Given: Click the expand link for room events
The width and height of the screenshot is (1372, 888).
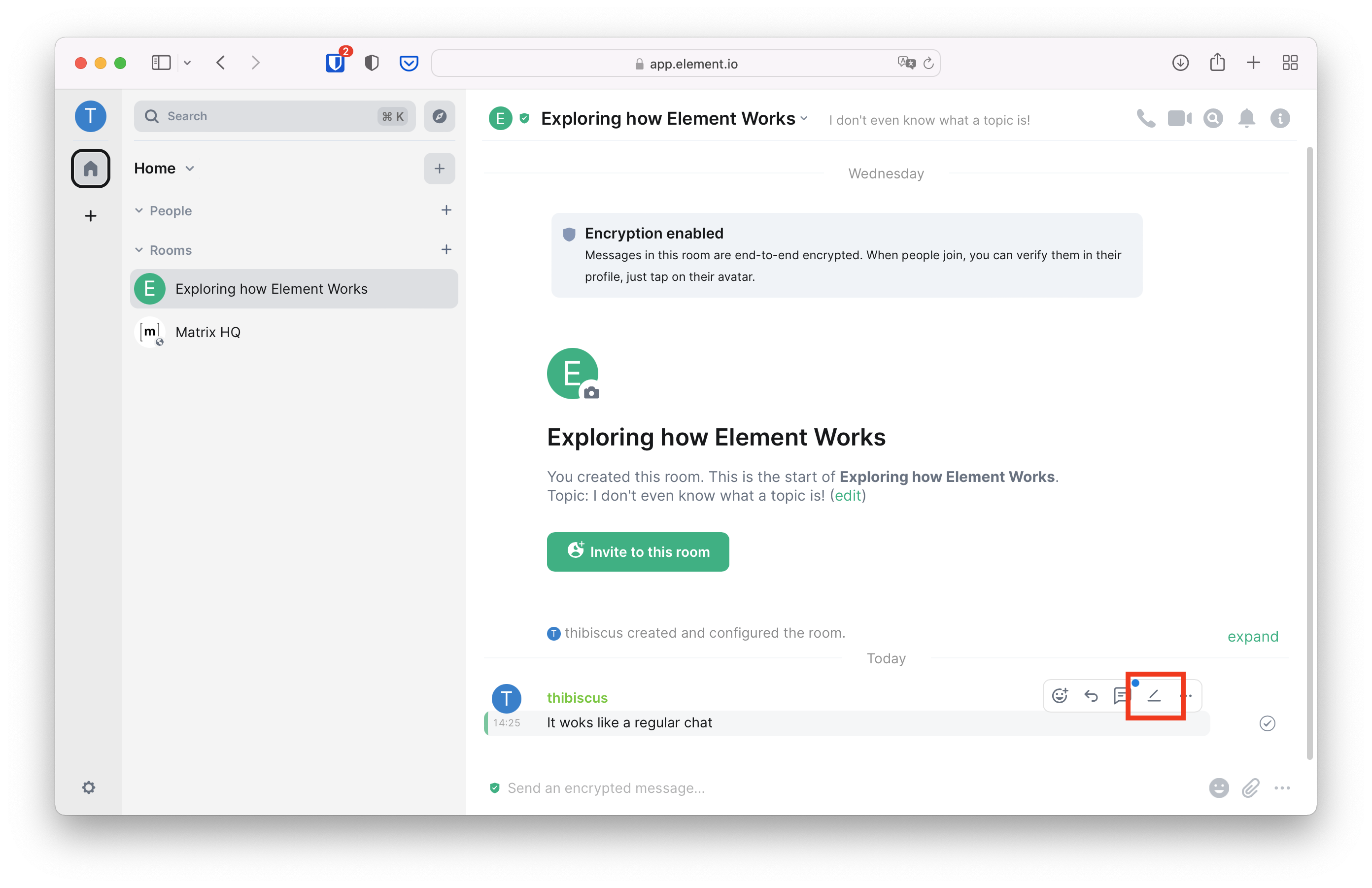Looking at the screenshot, I should 1252,636.
